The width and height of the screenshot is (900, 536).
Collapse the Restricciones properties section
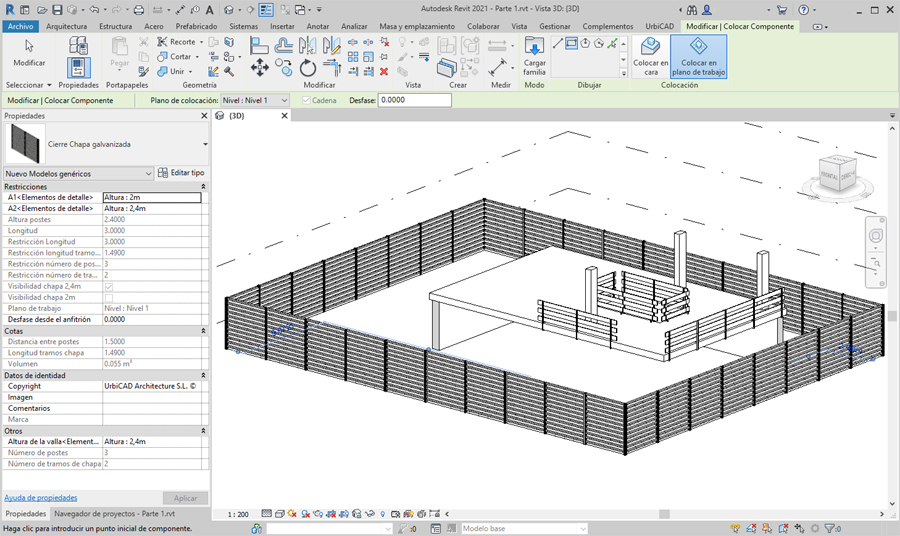tap(204, 187)
